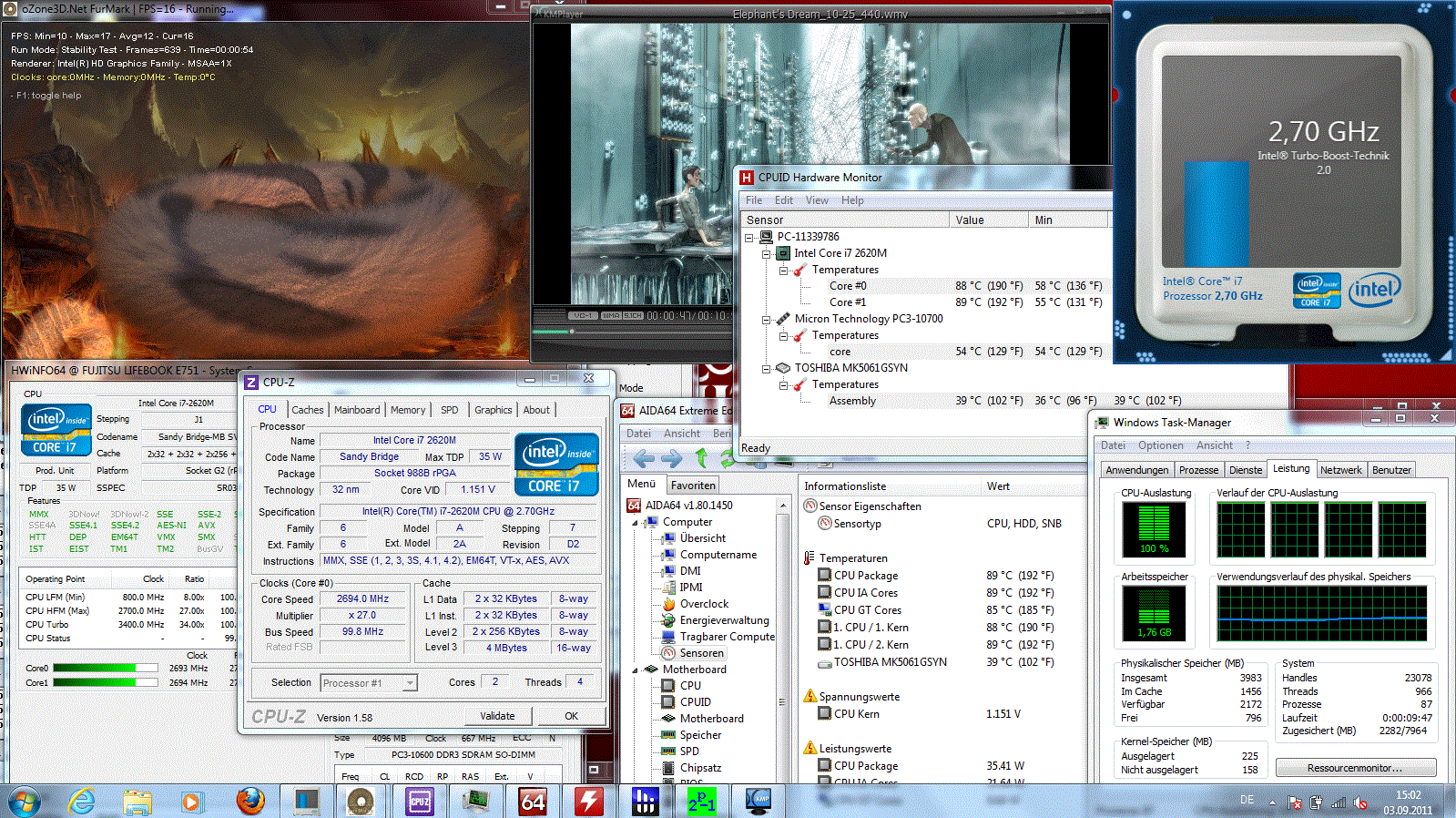Switch to Mainboard tab in CPU-Z

click(357, 410)
